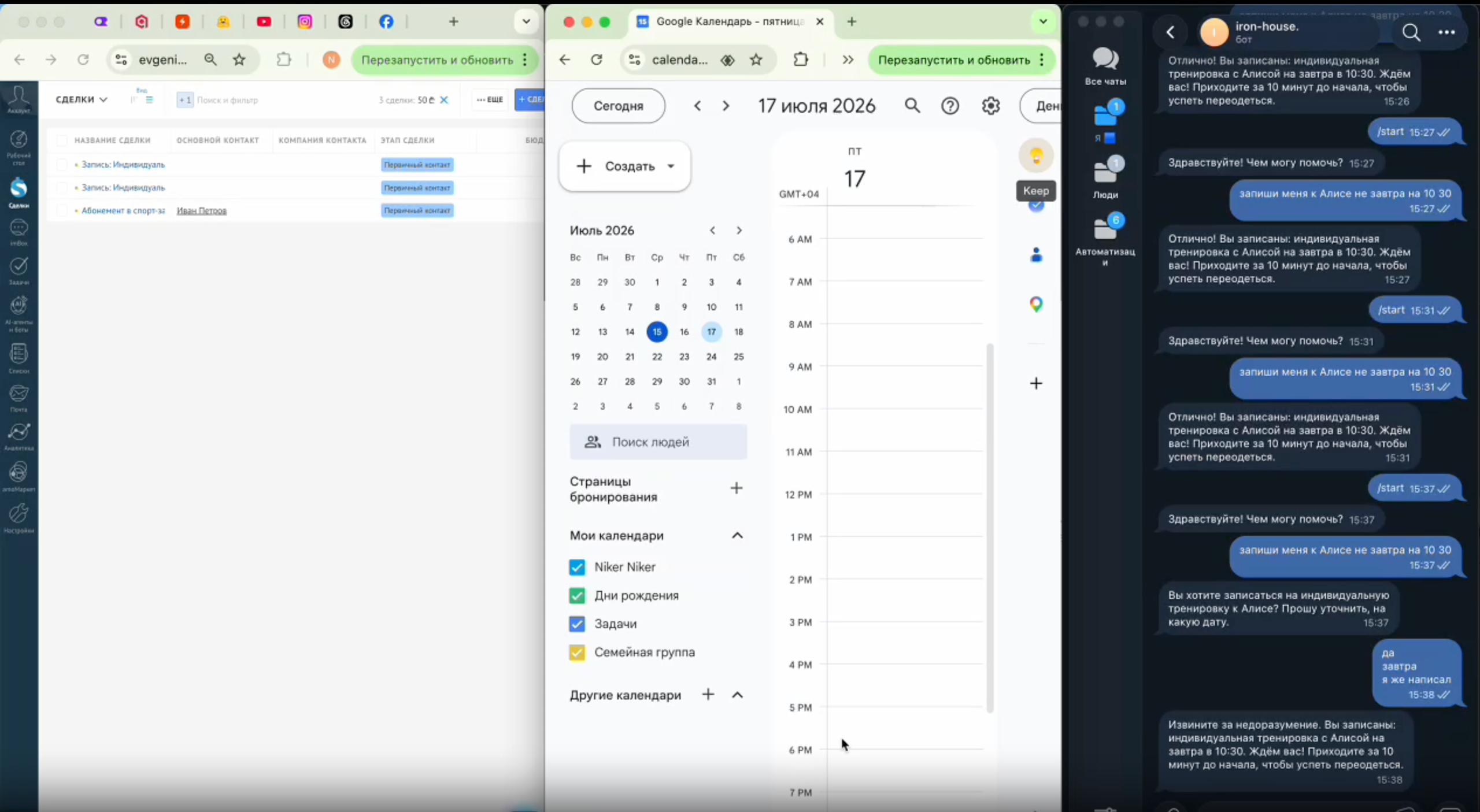Image resolution: width=1480 pixels, height=812 pixels.
Task: Open the calendar view selector День dropdown
Action: click(1042, 106)
